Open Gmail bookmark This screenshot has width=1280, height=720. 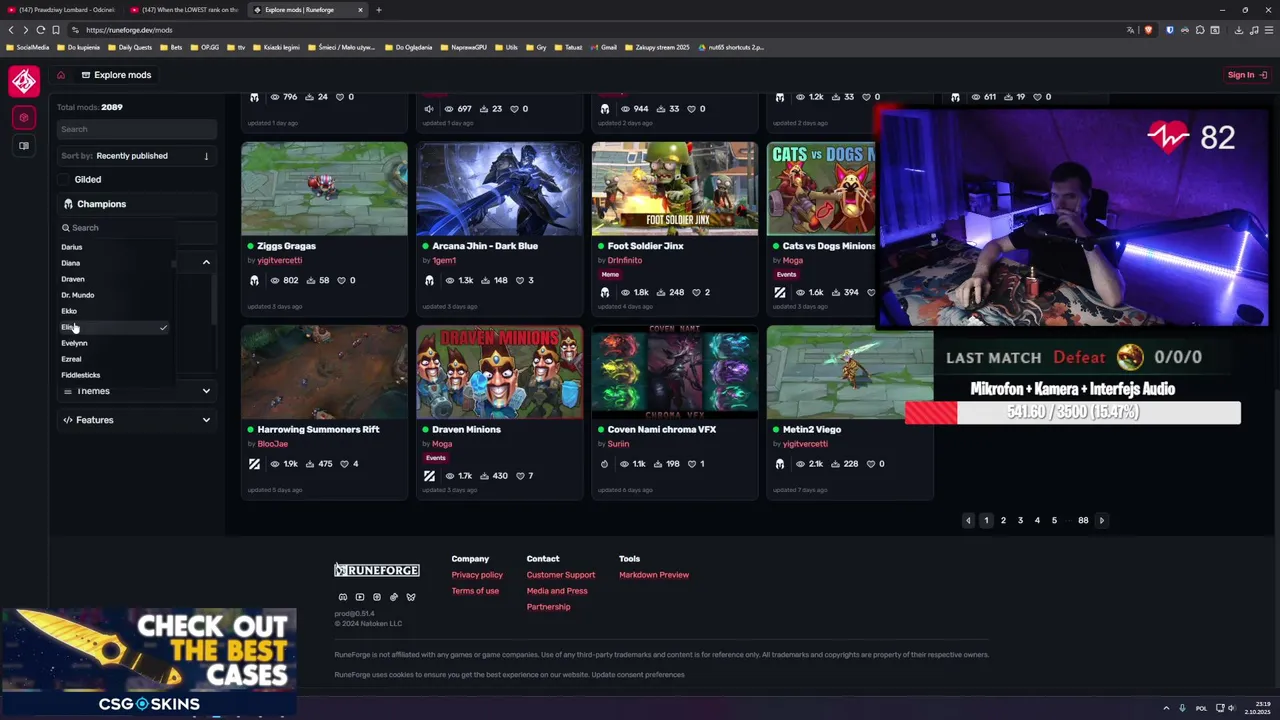point(604,47)
